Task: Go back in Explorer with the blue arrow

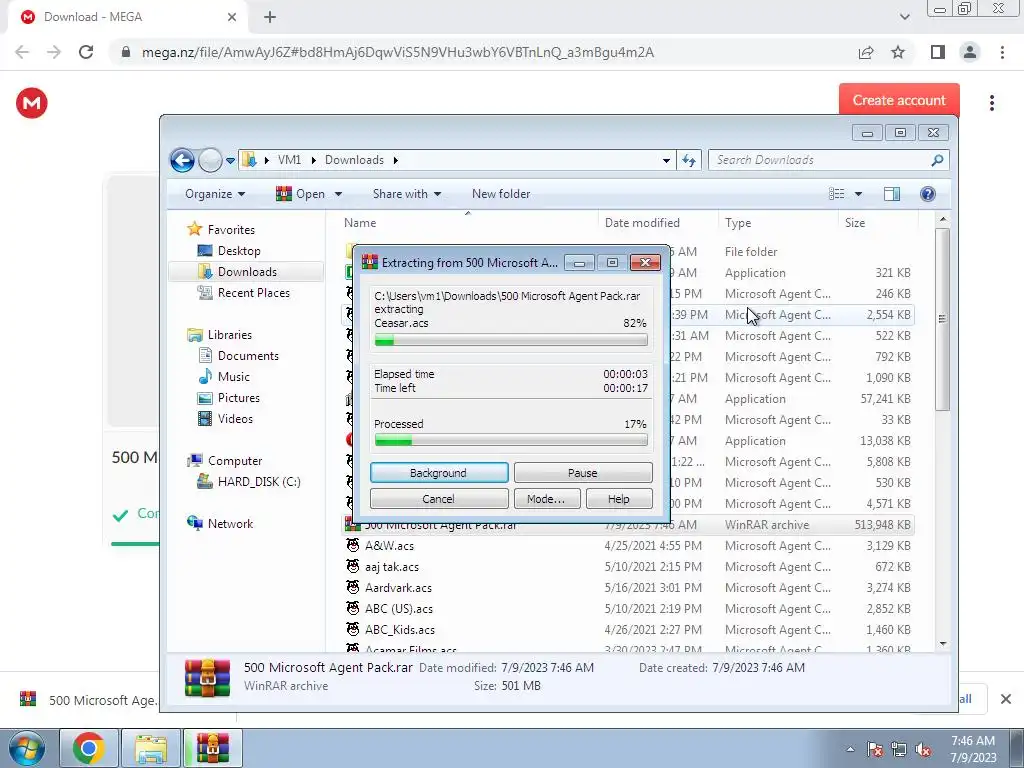Action: click(x=182, y=160)
